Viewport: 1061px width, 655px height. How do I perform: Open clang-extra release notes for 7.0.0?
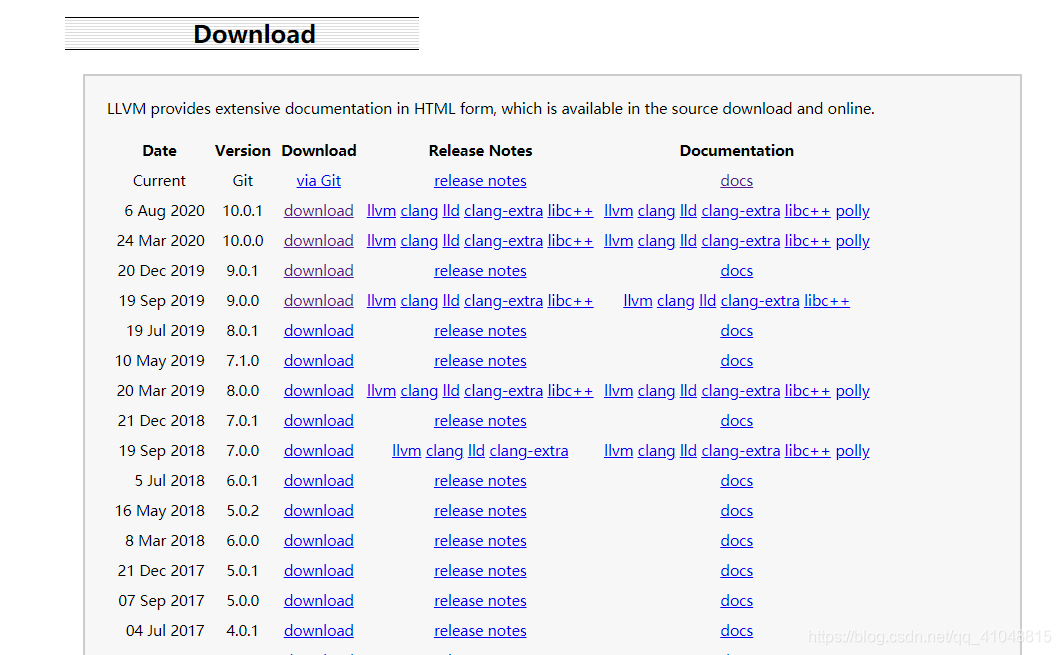529,451
